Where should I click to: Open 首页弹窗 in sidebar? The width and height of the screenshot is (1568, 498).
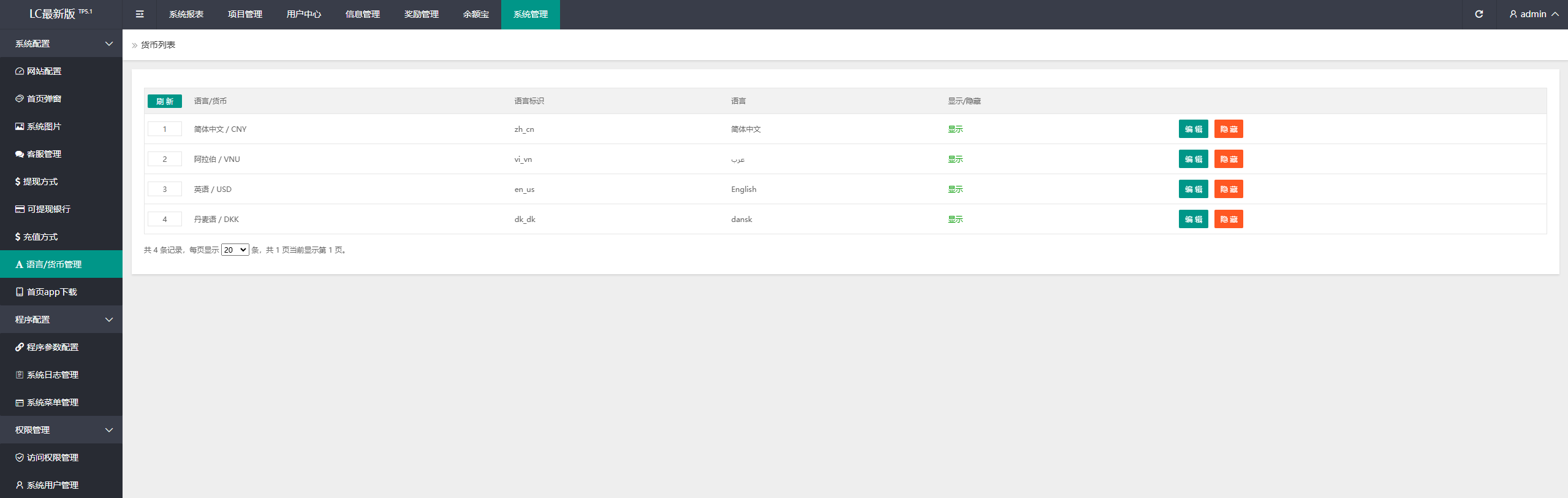pyautogui.click(x=44, y=99)
